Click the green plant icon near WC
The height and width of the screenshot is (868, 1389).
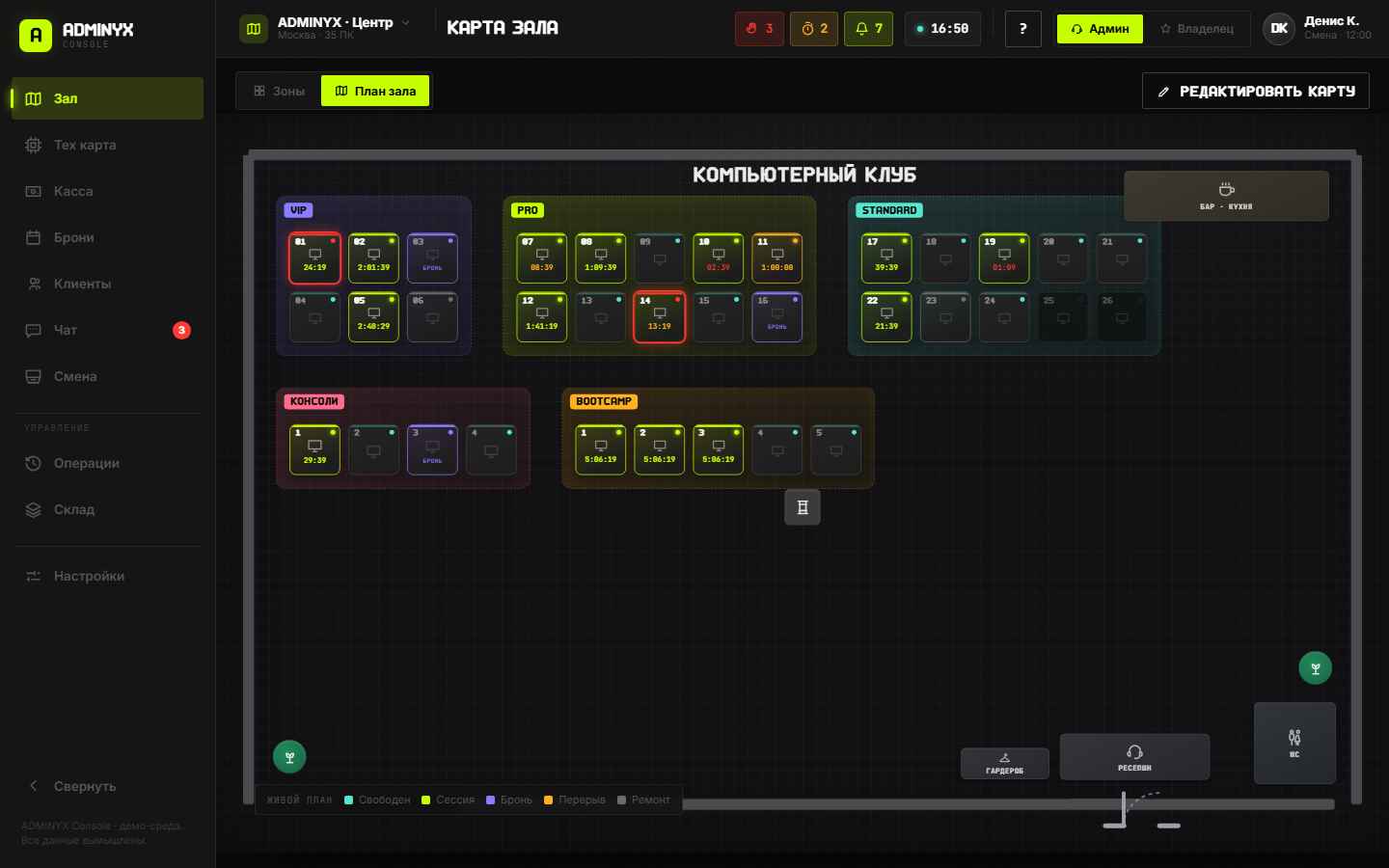coord(1315,667)
